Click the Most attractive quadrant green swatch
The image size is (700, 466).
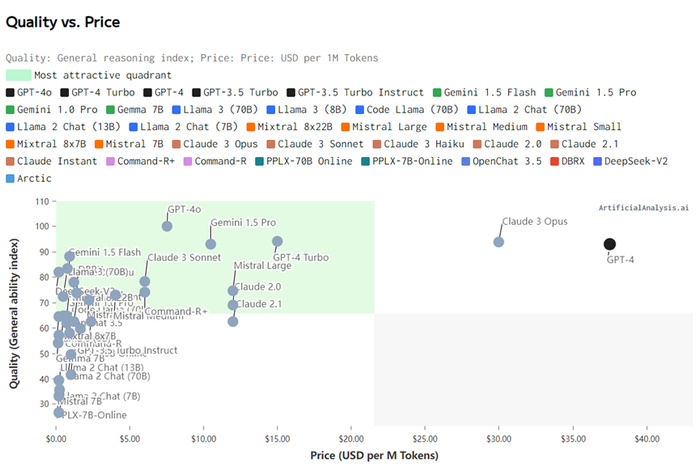pos(18,75)
